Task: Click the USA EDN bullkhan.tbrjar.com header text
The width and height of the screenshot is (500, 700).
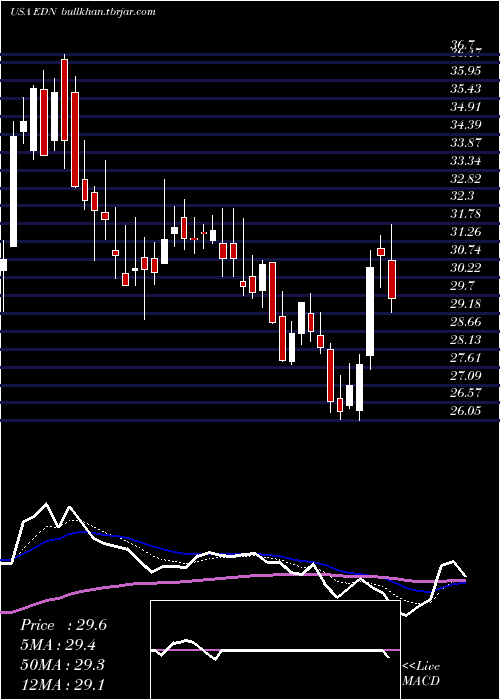Action: (83, 12)
